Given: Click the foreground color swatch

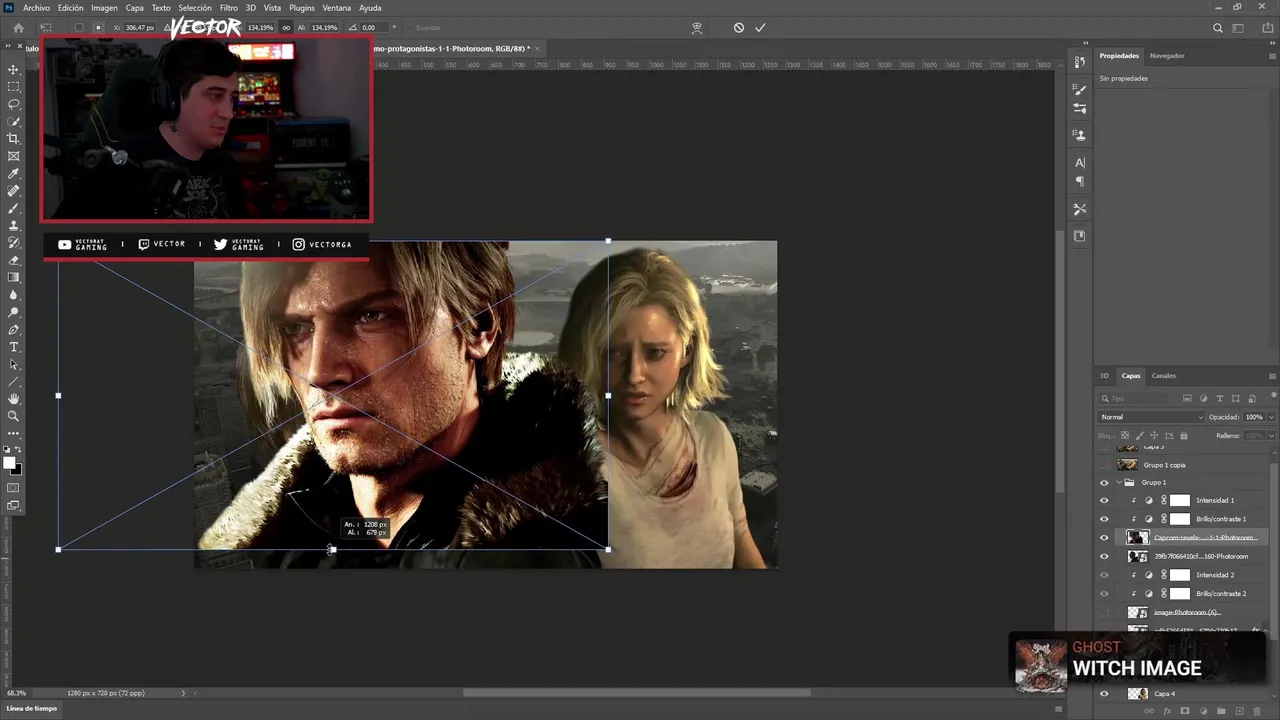Looking at the screenshot, I should click(x=10, y=463).
